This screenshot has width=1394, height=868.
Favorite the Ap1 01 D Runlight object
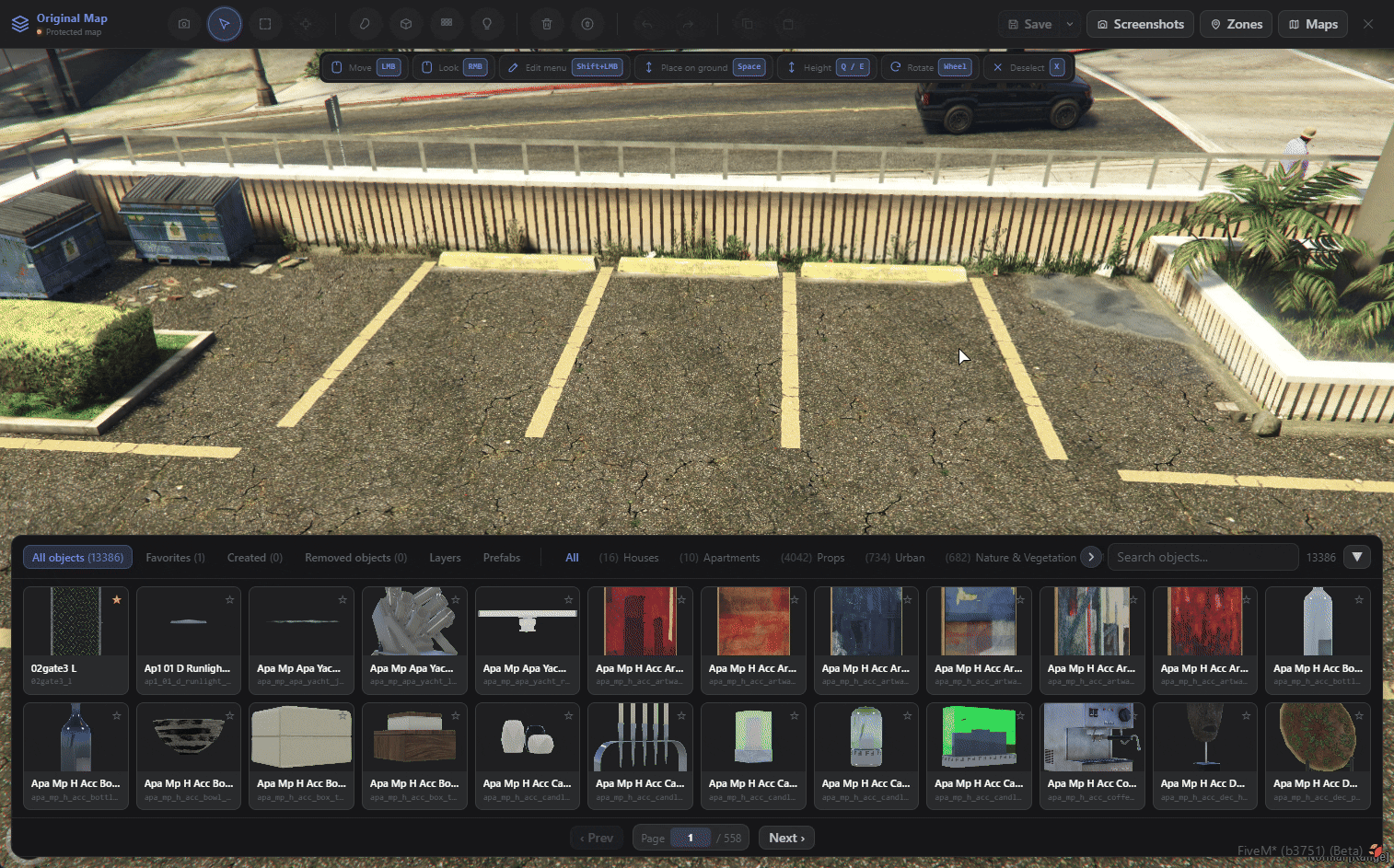click(230, 600)
